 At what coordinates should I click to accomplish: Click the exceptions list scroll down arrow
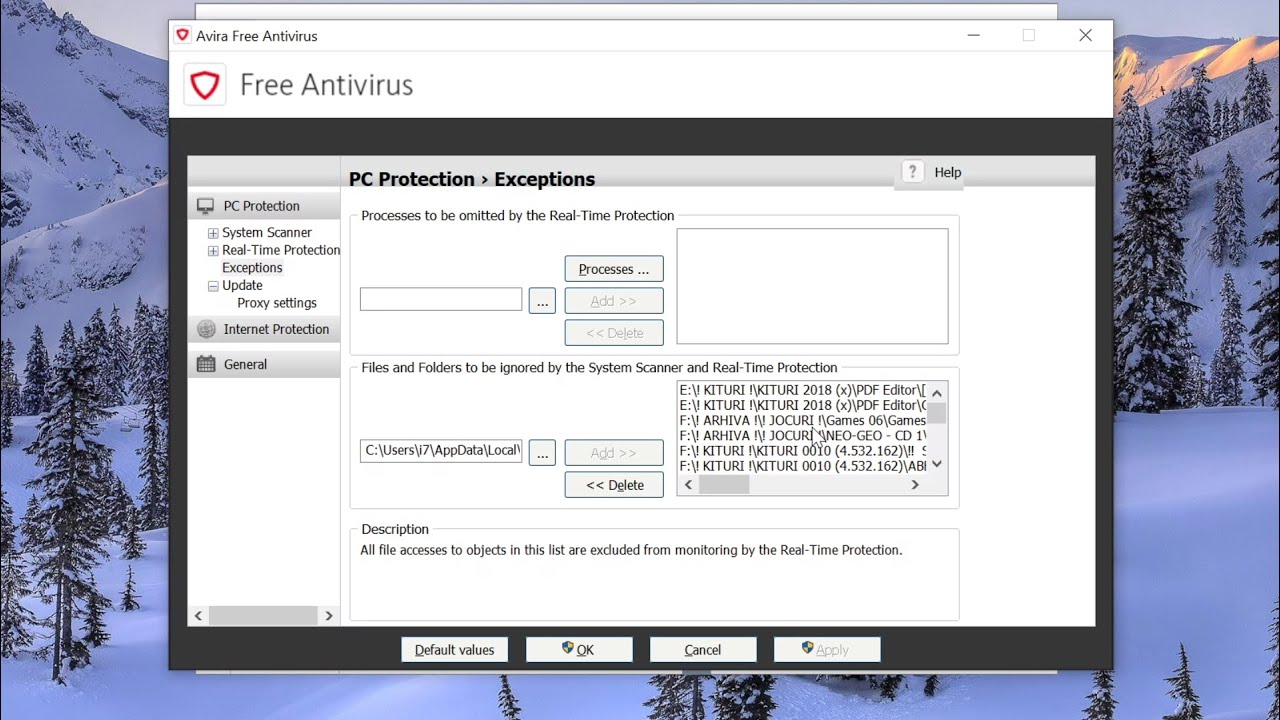(x=937, y=464)
